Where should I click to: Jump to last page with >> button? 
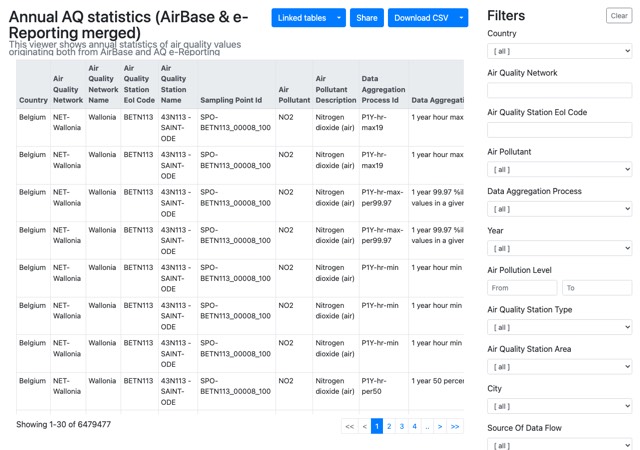point(455,426)
